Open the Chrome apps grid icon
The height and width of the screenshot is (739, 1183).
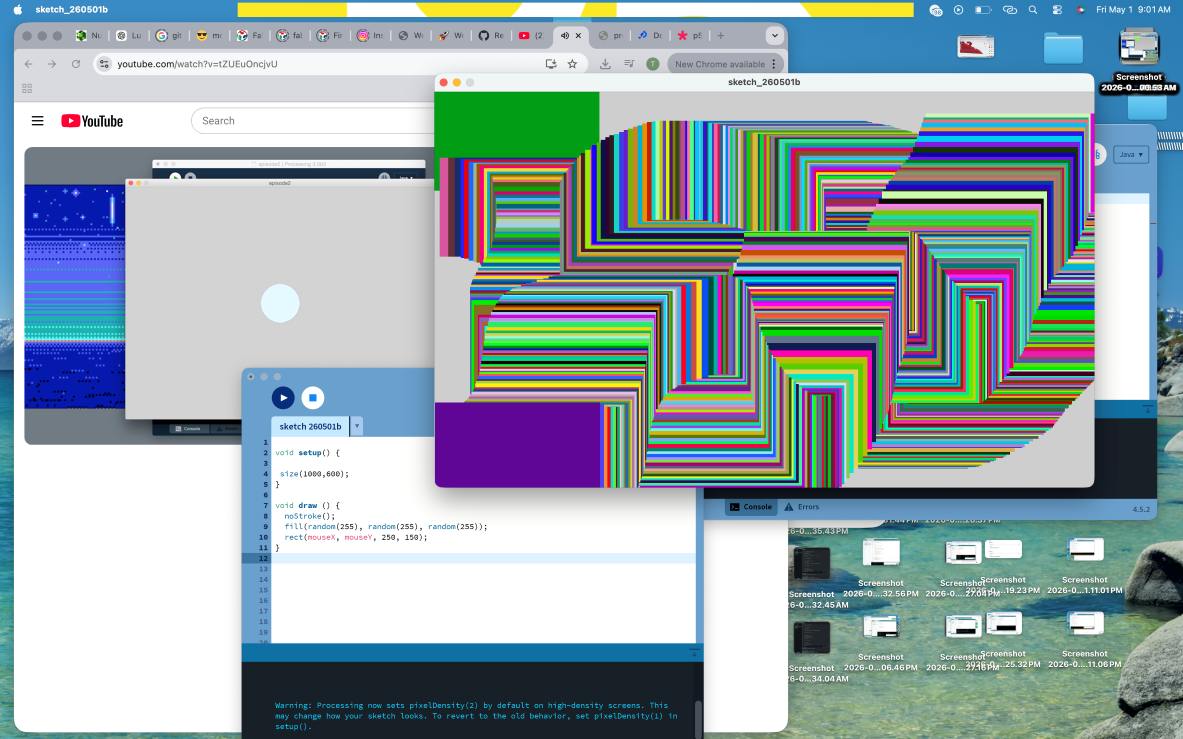(27, 88)
